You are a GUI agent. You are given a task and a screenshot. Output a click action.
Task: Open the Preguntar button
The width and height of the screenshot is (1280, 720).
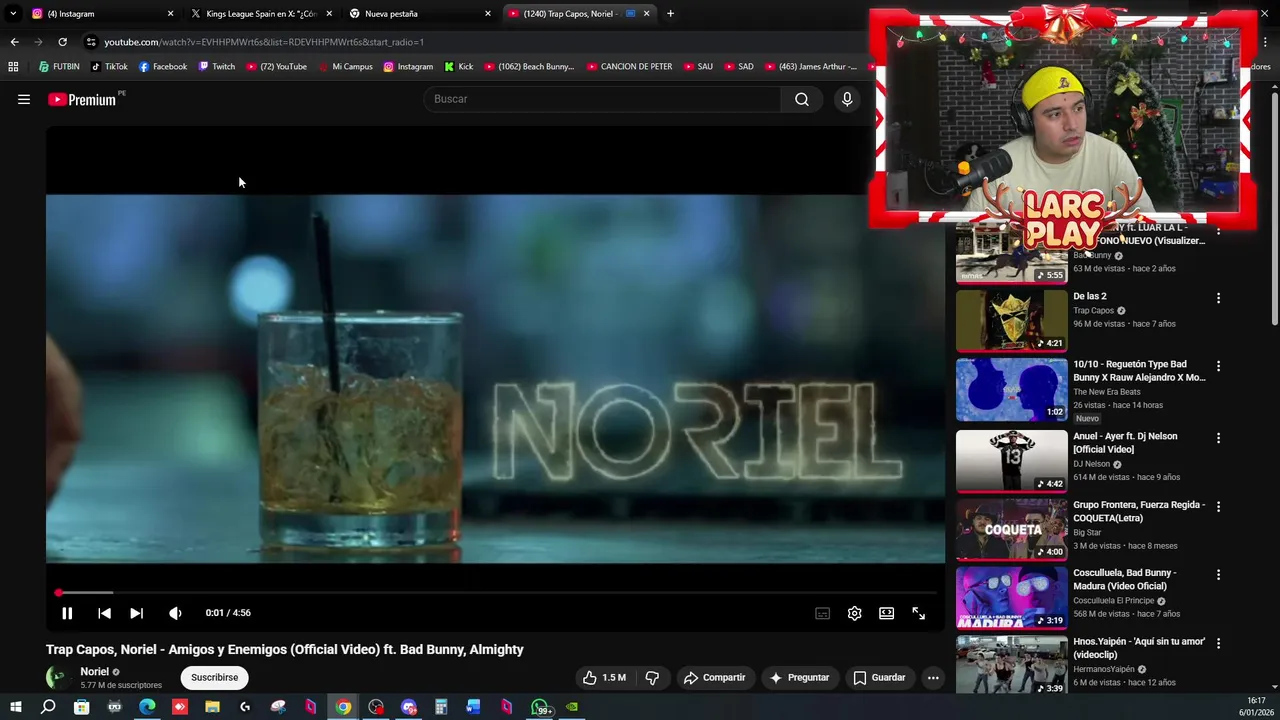(799, 677)
